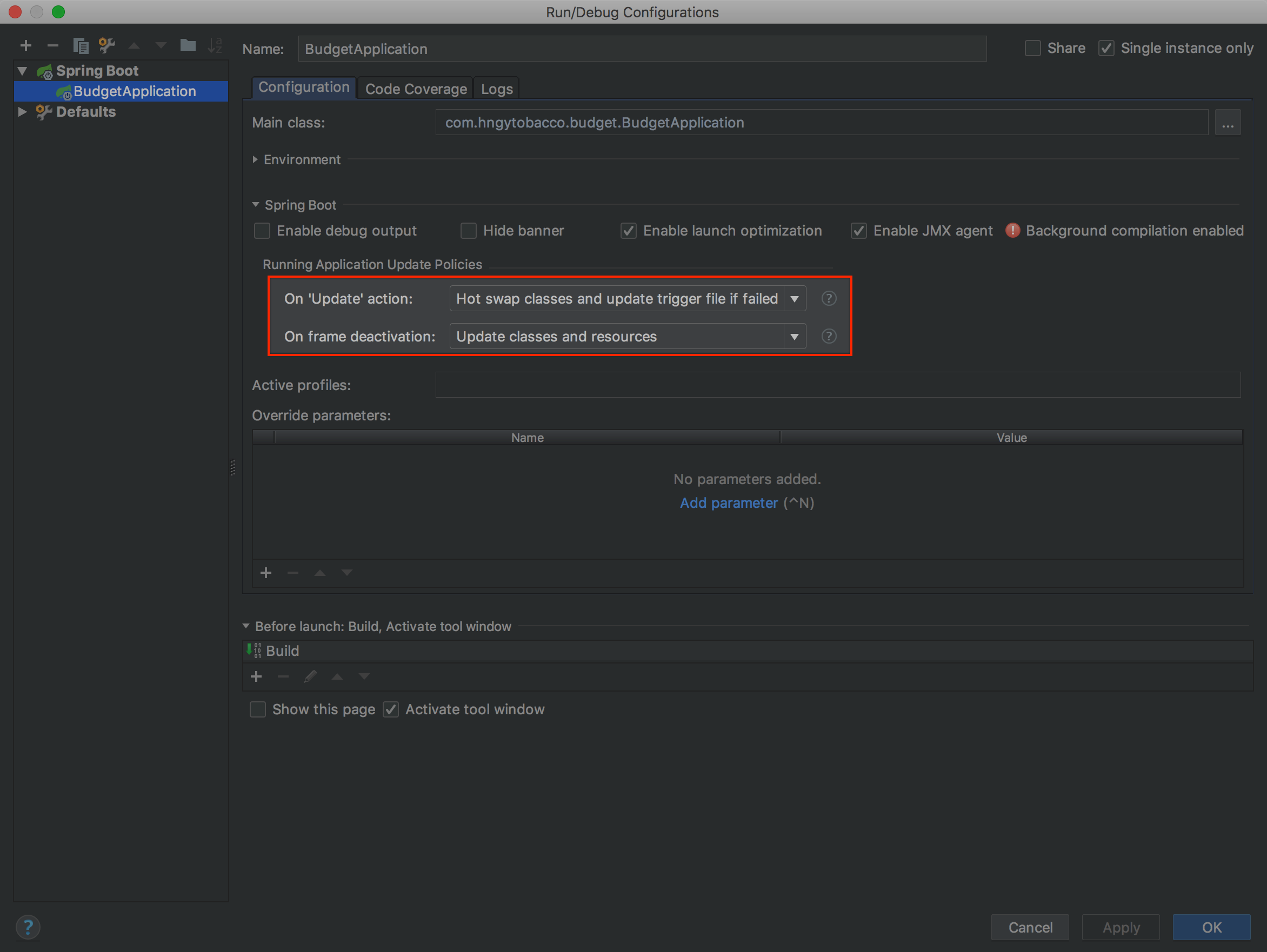Image resolution: width=1267 pixels, height=952 pixels.
Task: Click the Add parameter link
Action: [x=729, y=502]
